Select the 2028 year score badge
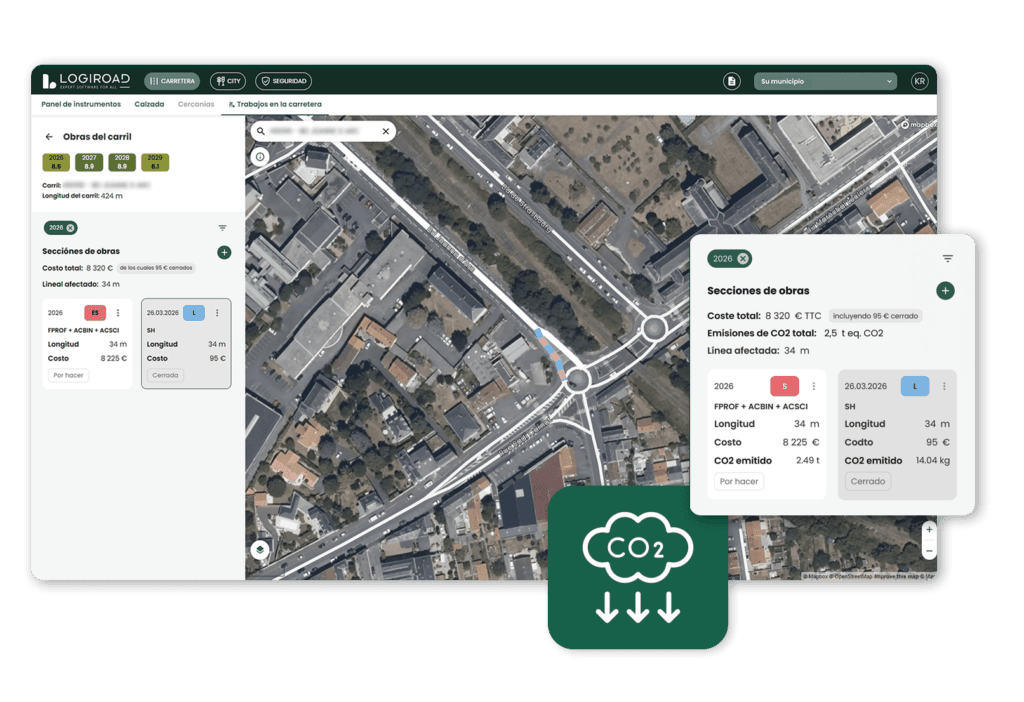The width and height of the screenshot is (1024, 702). click(122, 162)
